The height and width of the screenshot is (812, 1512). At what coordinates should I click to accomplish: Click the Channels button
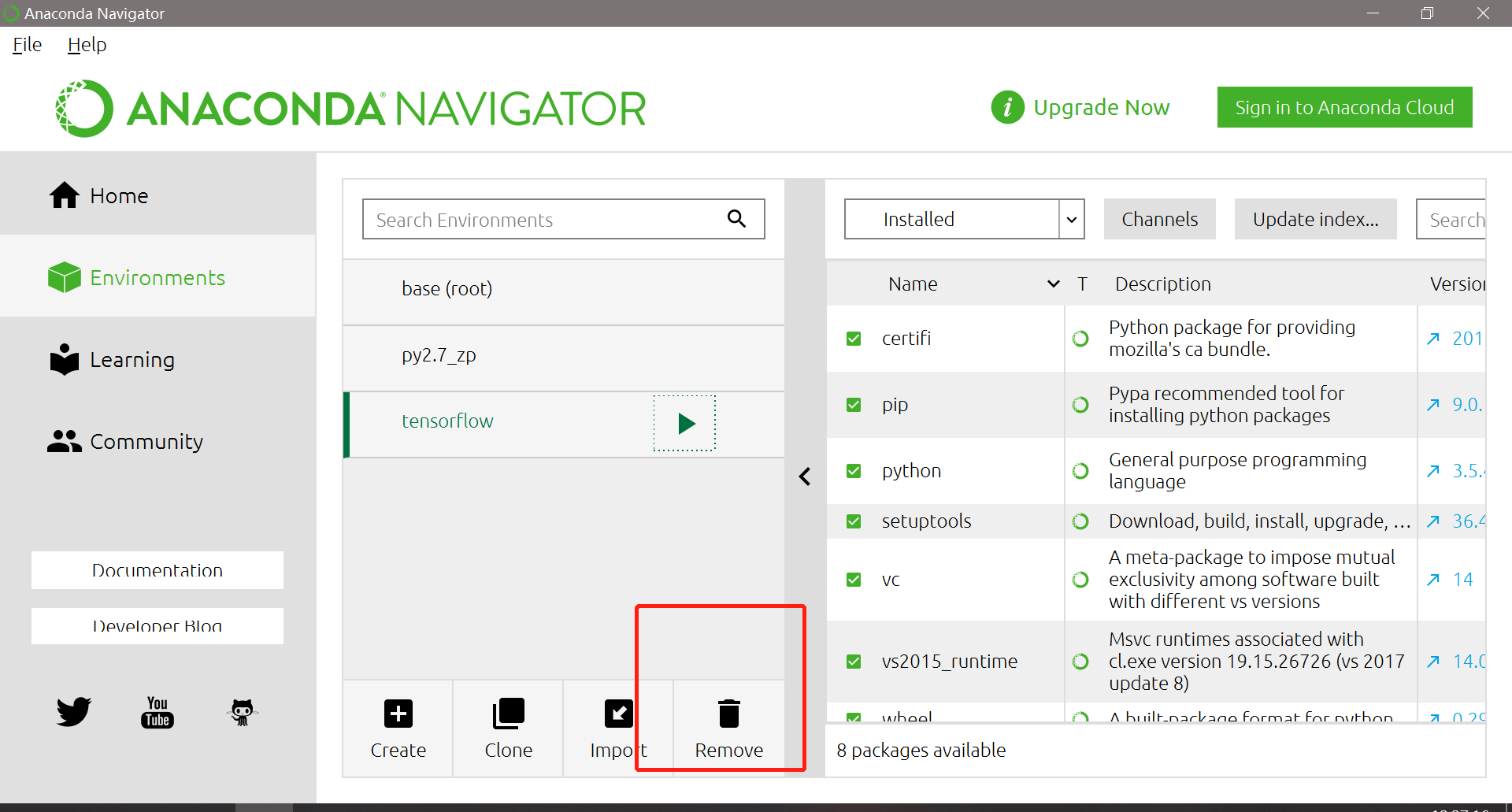[1159, 219]
